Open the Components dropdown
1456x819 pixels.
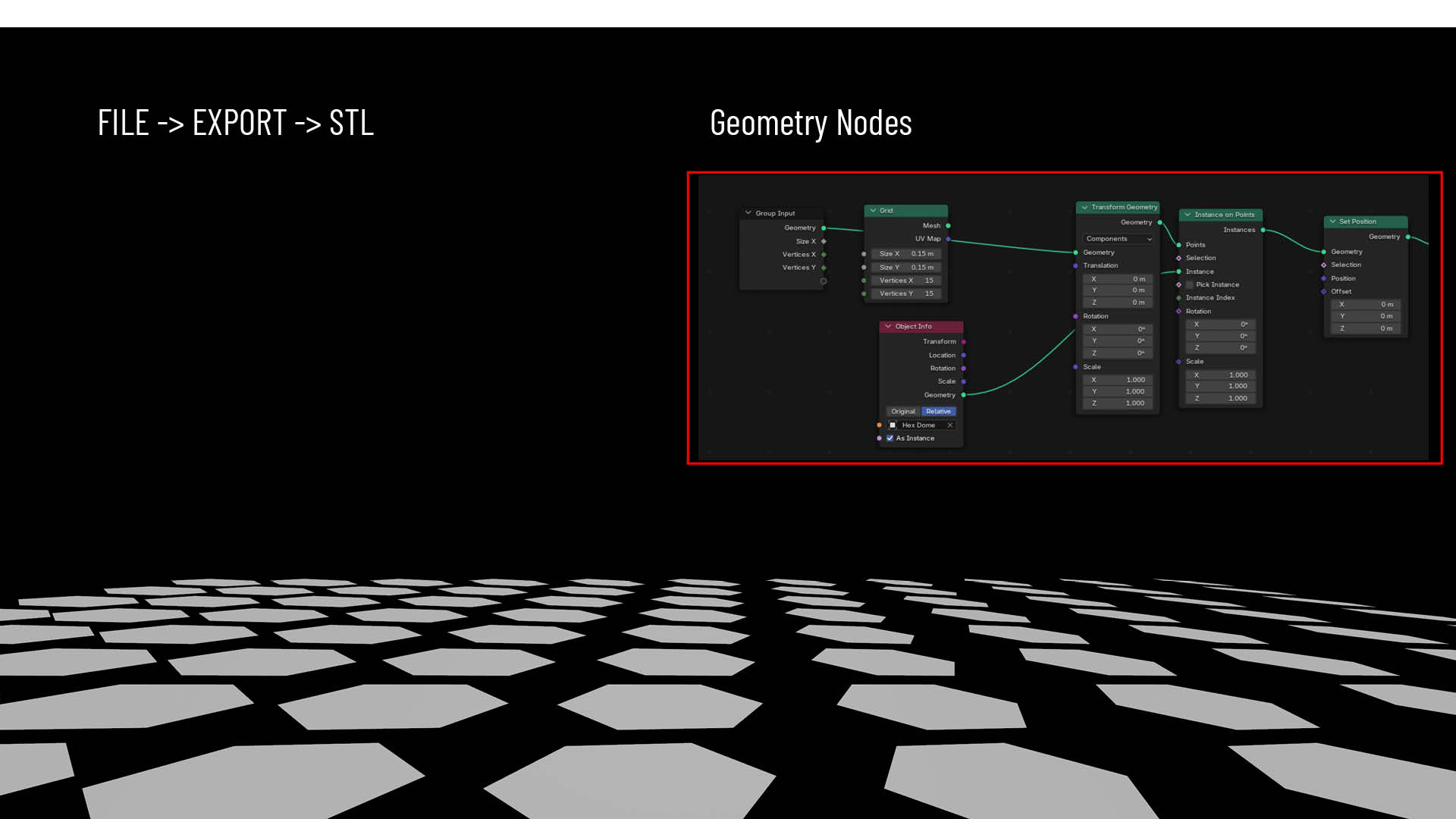1118,239
